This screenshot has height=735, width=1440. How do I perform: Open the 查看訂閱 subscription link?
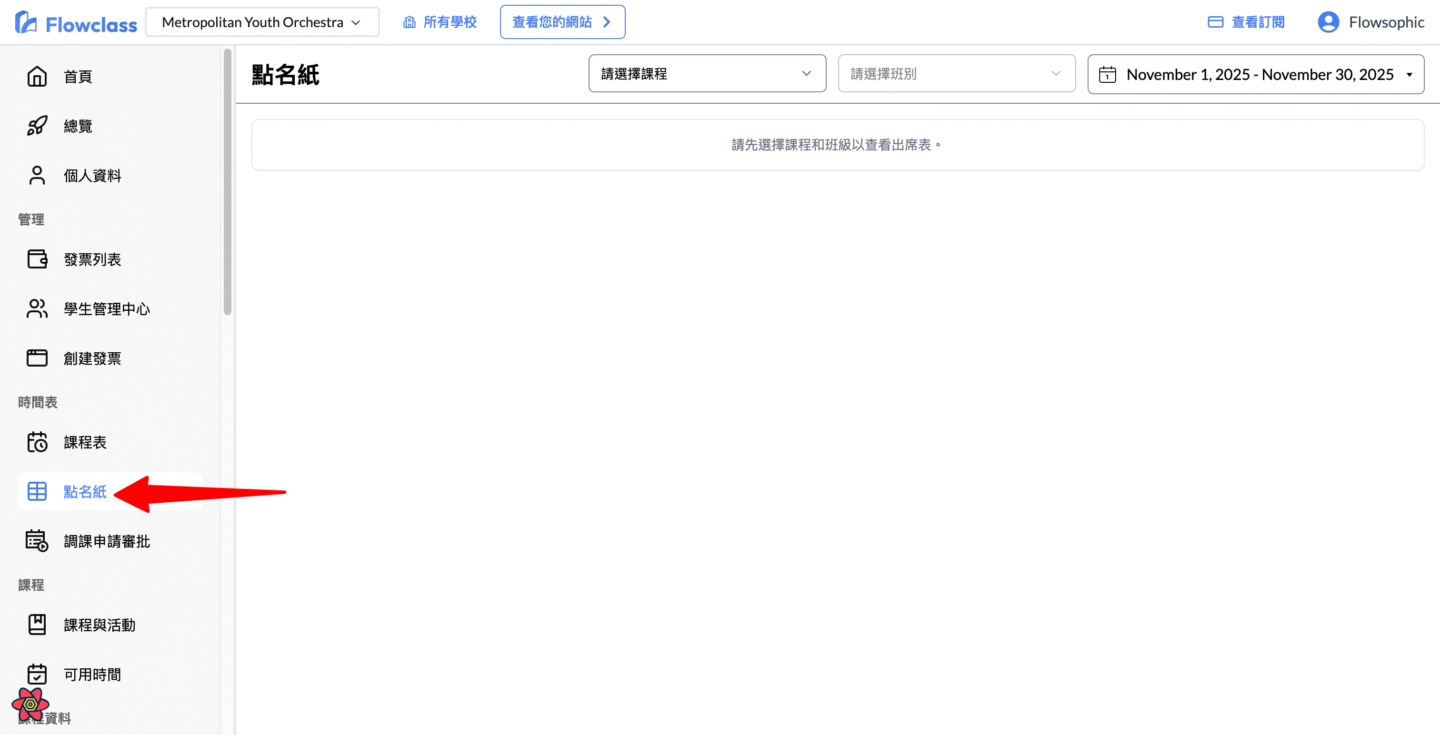(1246, 22)
